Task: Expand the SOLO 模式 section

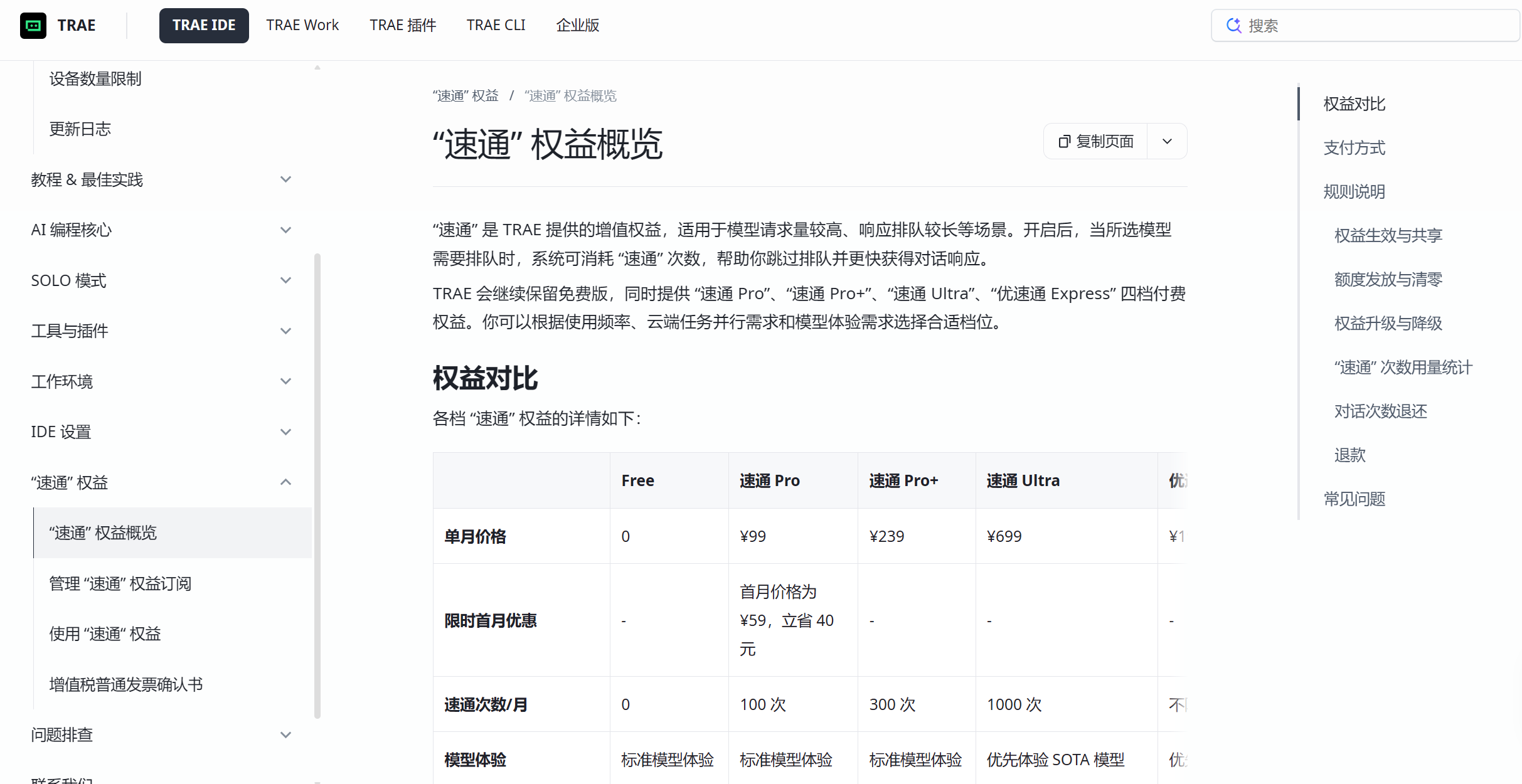Action: pos(285,280)
